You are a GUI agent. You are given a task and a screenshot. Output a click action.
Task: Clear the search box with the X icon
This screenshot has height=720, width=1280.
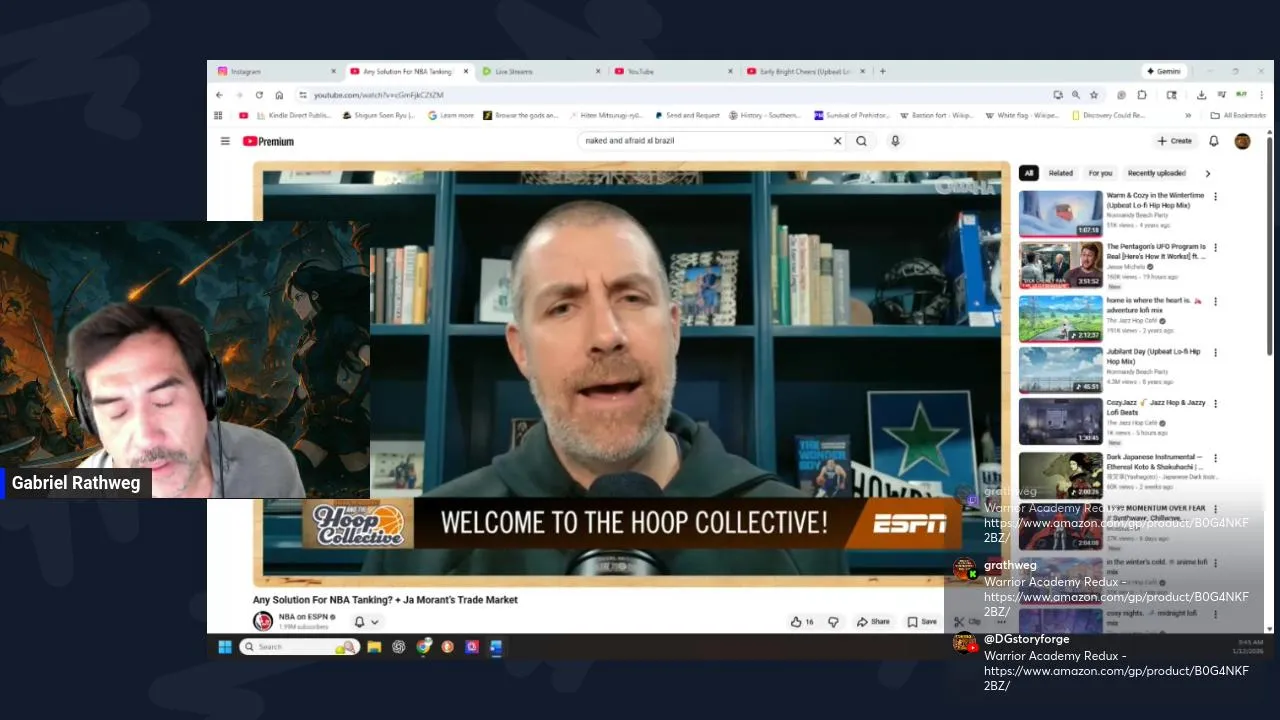pyautogui.click(x=837, y=141)
